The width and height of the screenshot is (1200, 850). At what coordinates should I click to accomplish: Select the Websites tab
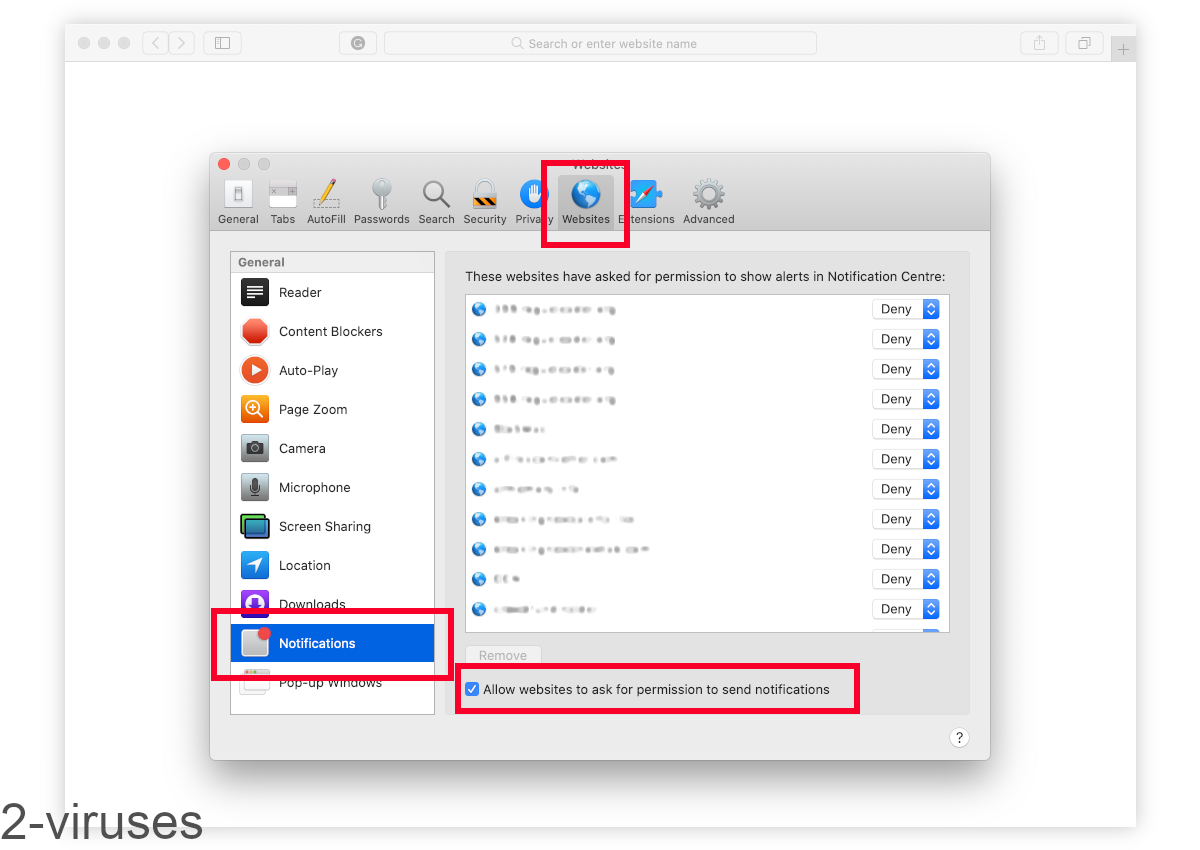click(x=585, y=201)
